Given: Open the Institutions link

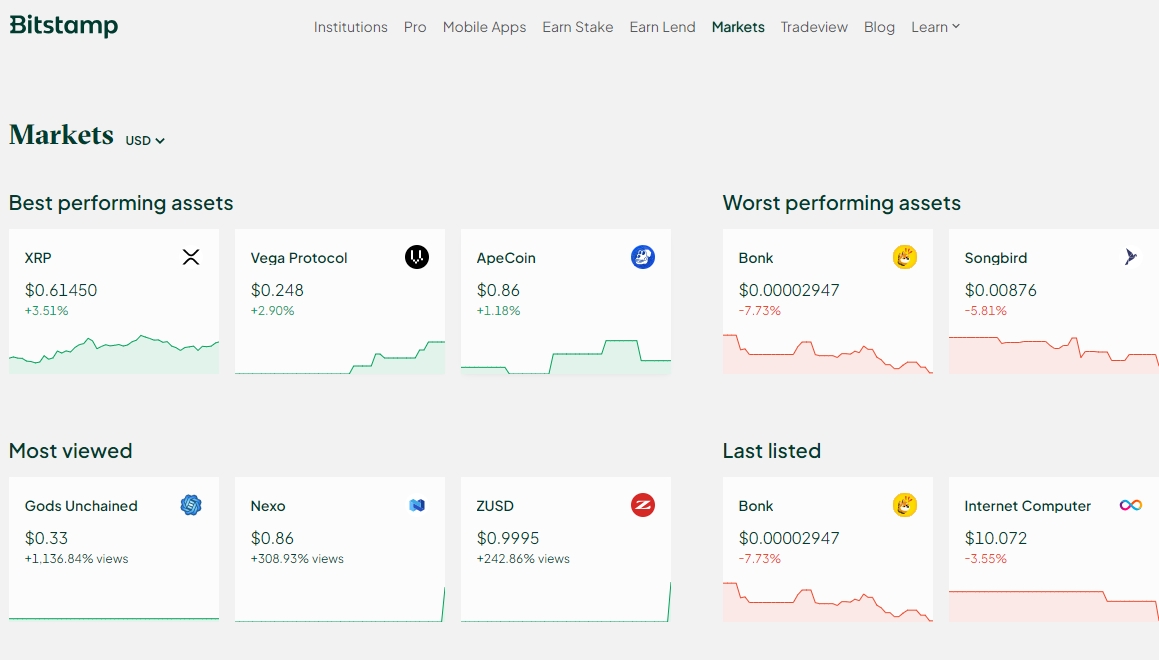Looking at the screenshot, I should tap(350, 27).
